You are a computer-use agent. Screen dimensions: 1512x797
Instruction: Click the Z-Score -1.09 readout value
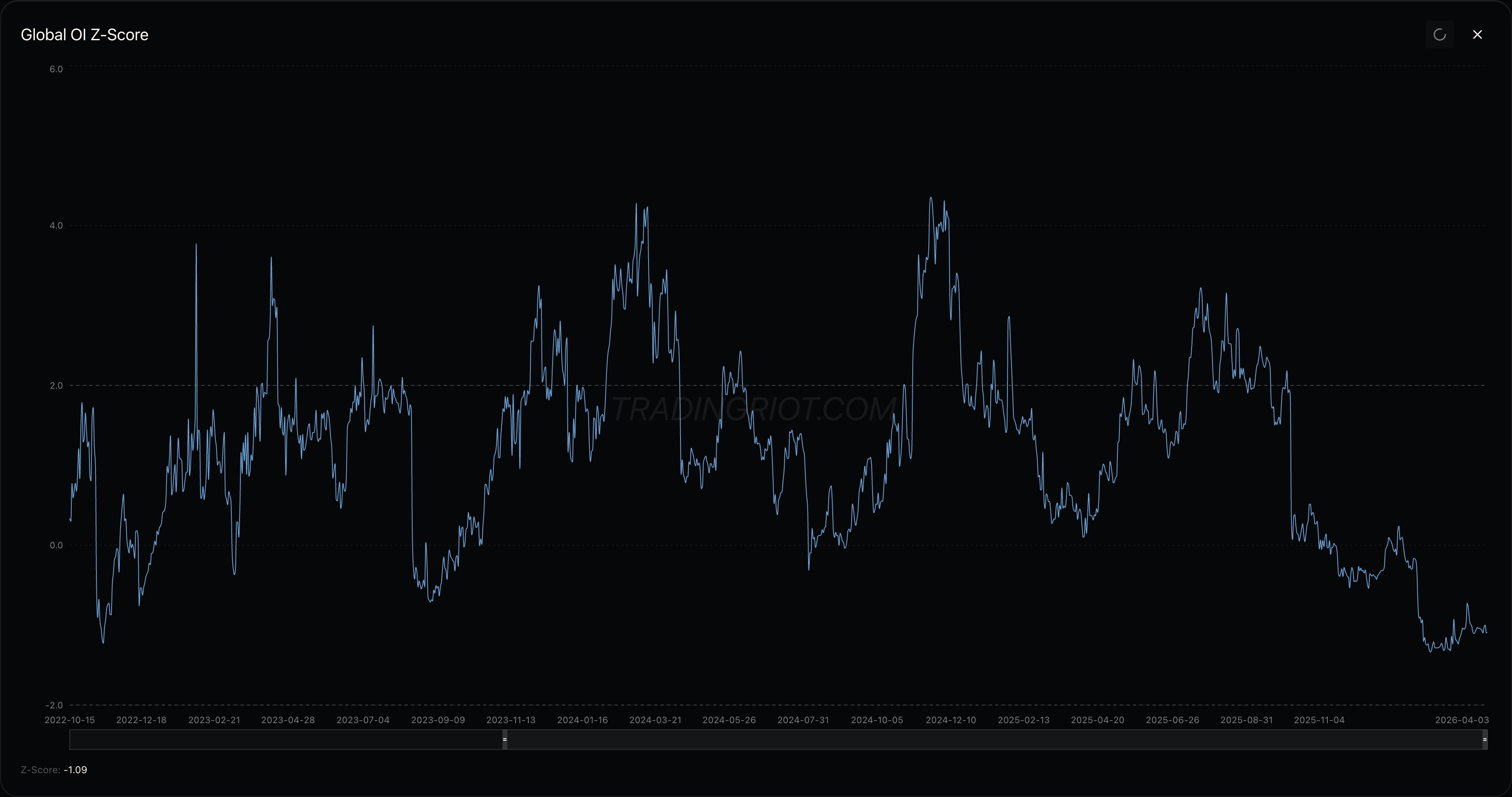[x=75, y=770]
